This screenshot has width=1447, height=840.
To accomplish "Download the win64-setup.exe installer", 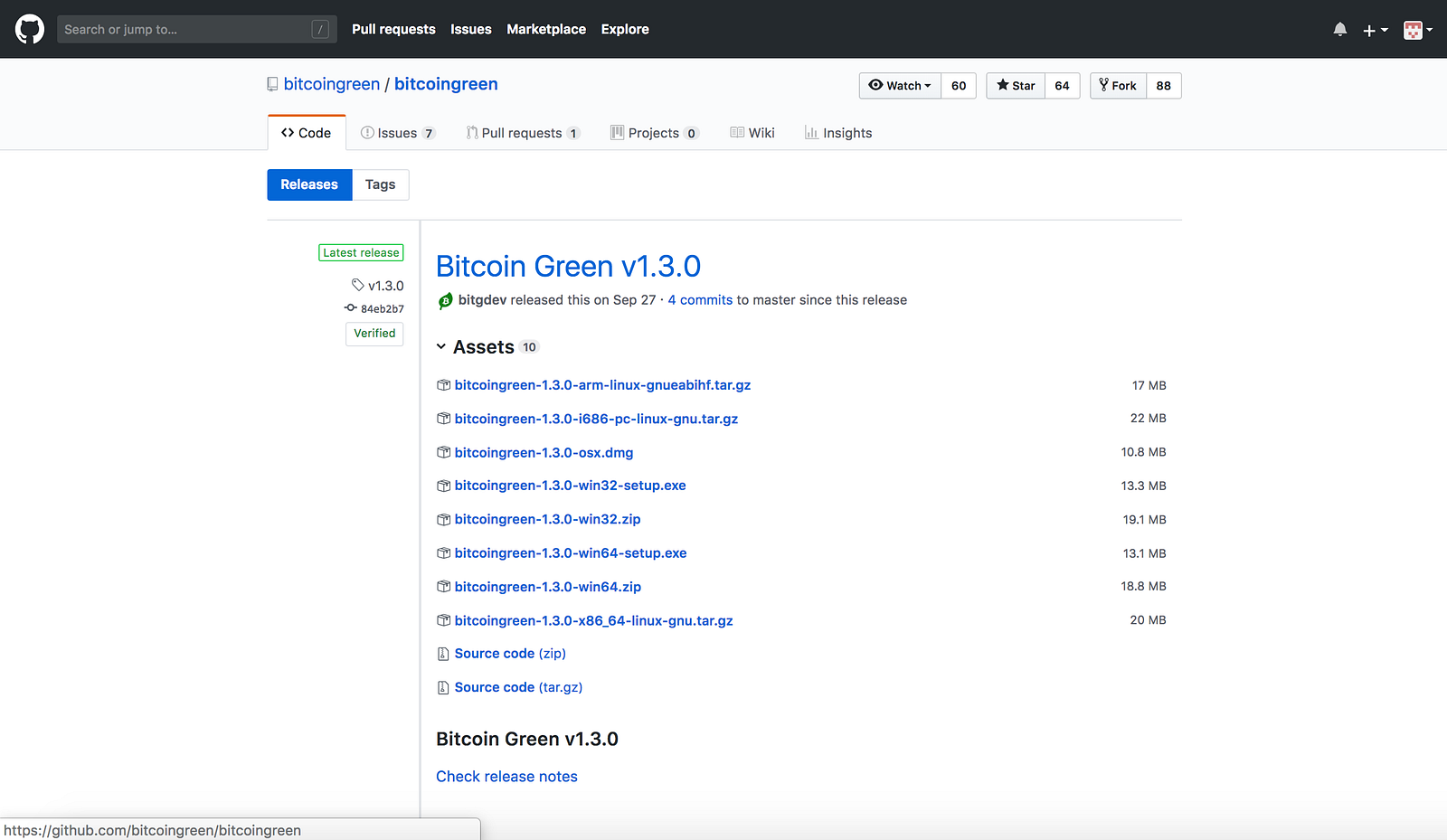I will point(571,552).
